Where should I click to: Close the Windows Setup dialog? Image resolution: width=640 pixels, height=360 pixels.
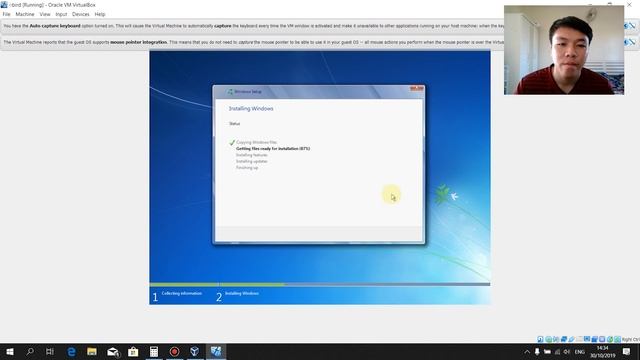tap(416, 88)
